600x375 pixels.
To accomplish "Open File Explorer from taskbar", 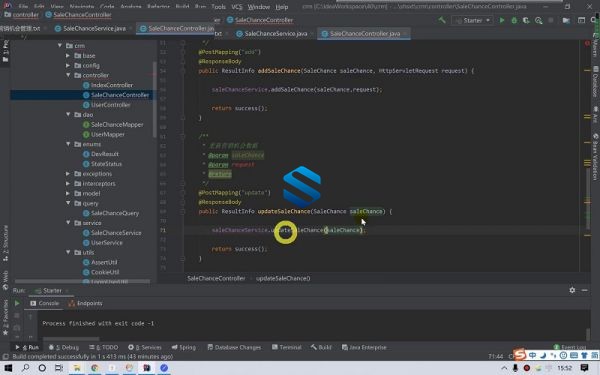I will pos(77,368).
